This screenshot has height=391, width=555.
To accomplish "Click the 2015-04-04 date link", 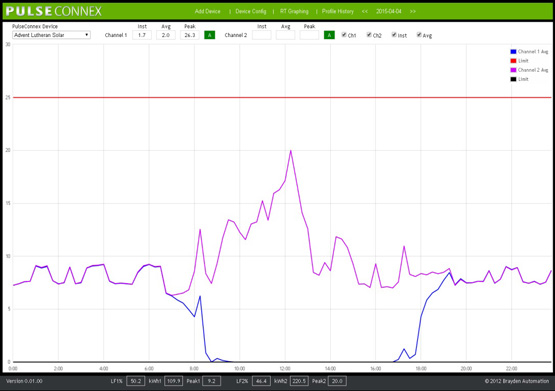I will point(389,11).
